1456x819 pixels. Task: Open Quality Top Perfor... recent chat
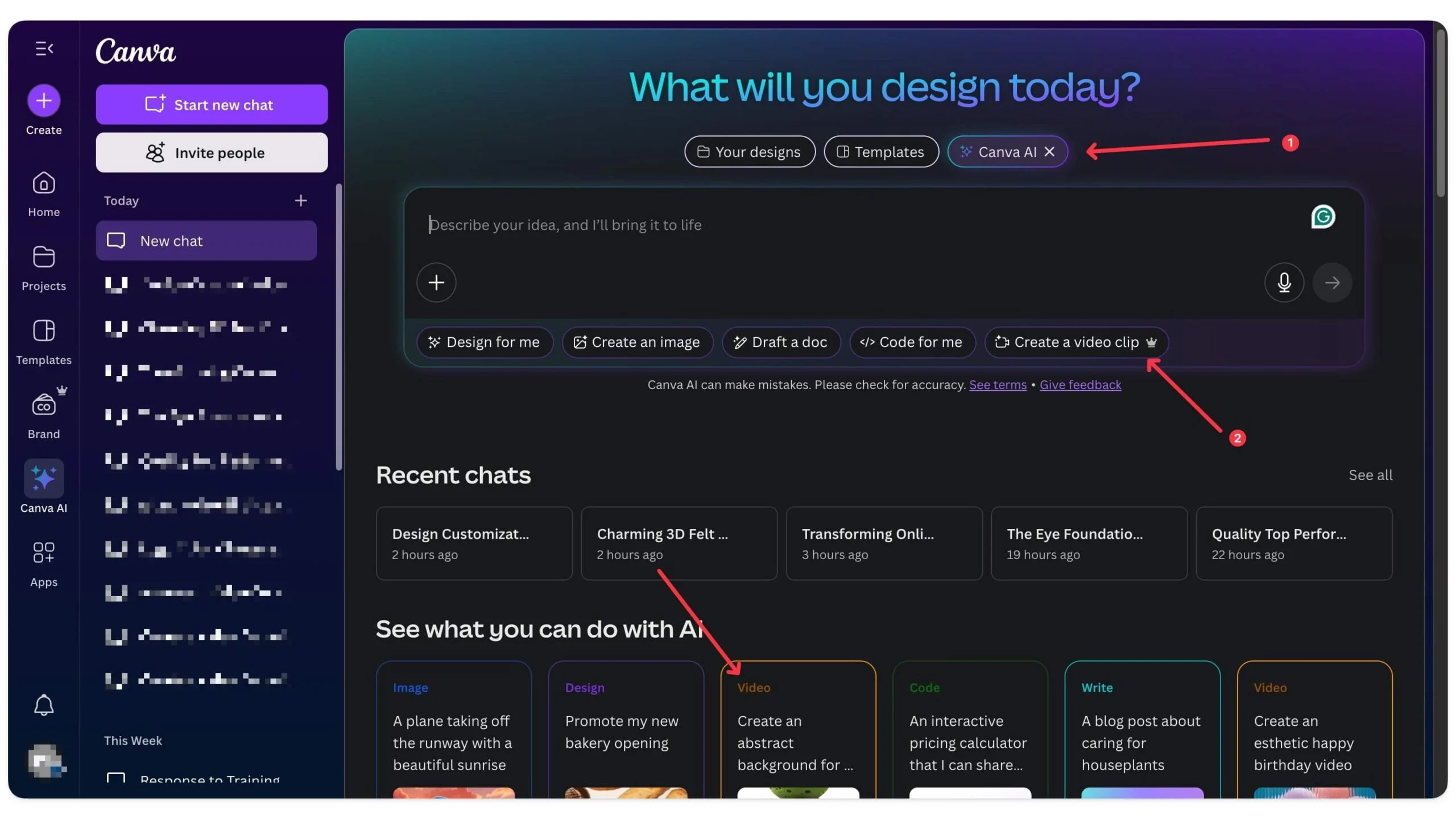point(1294,543)
